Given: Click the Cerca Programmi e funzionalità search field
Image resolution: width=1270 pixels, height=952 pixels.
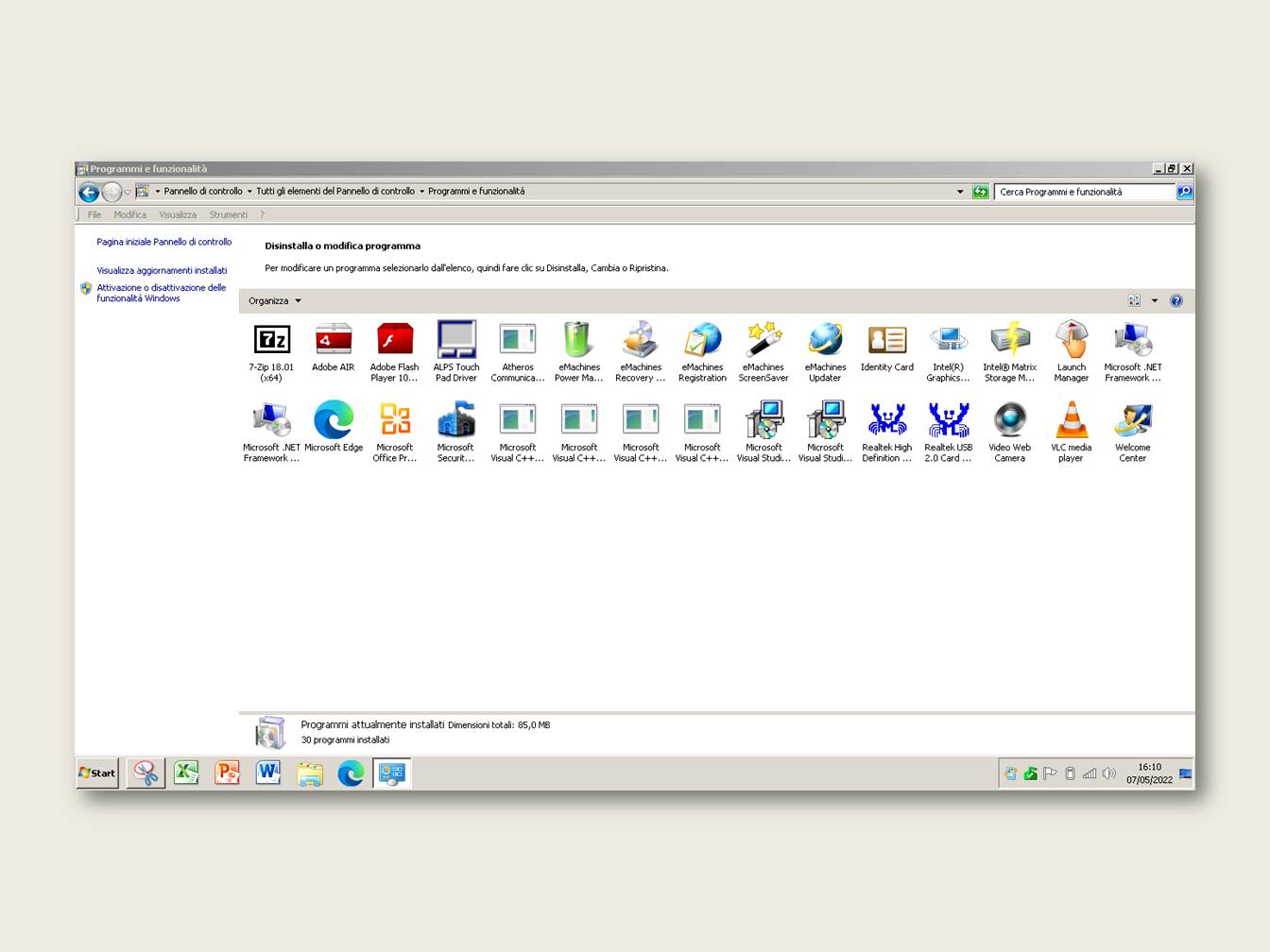Looking at the screenshot, I should tap(1083, 192).
